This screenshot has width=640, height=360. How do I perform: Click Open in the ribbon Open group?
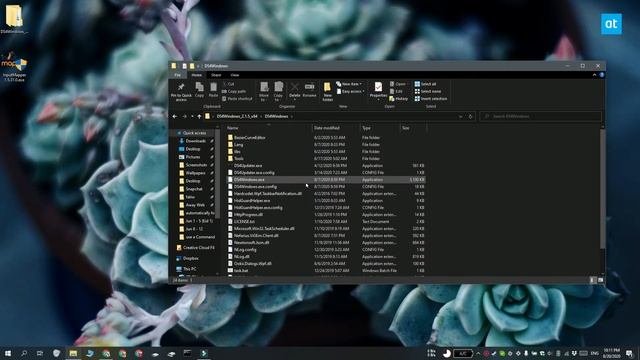coord(398,84)
